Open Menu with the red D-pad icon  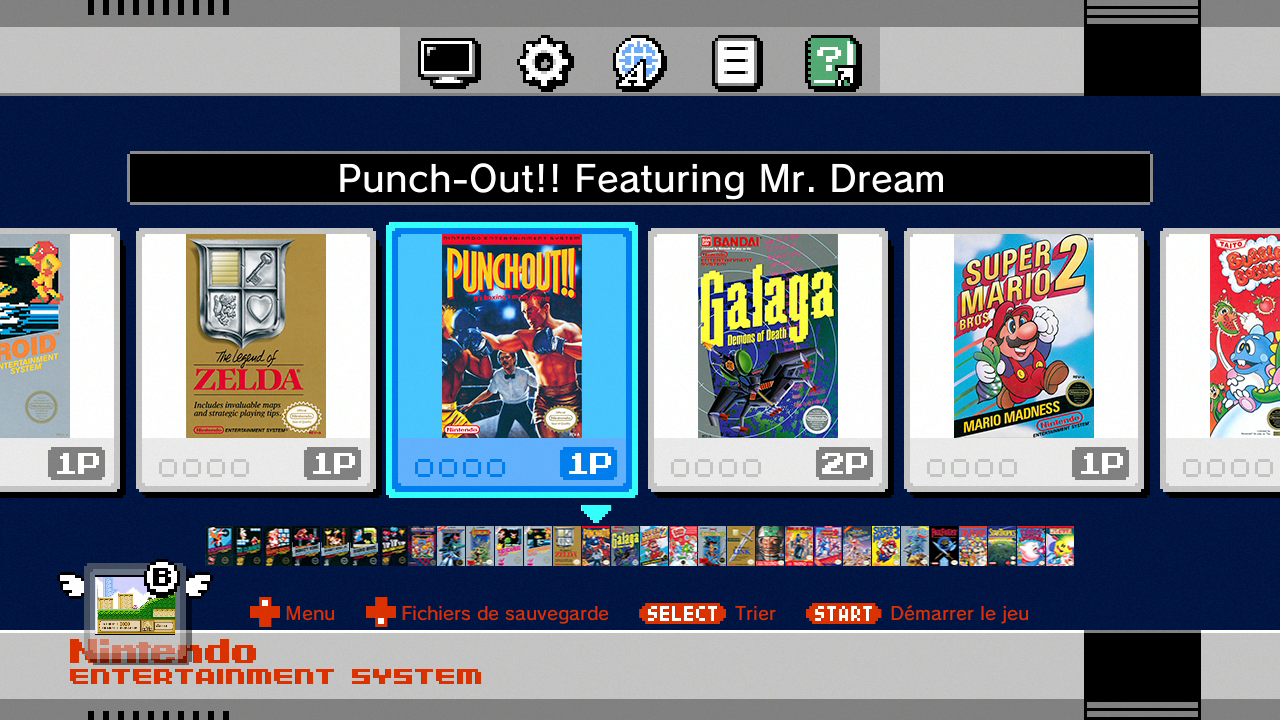pos(292,613)
